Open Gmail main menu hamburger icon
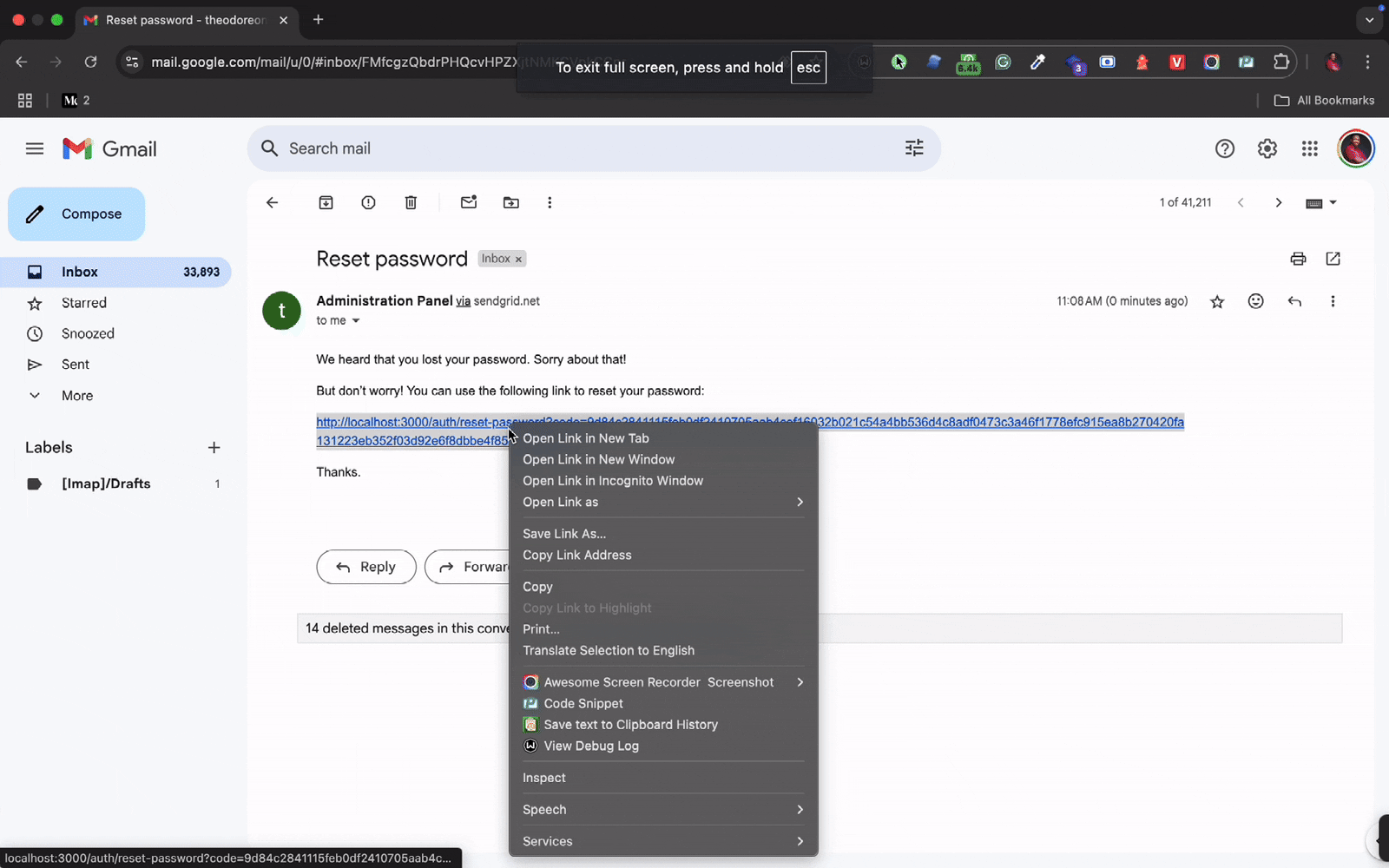1389x868 pixels. pyautogui.click(x=35, y=148)
